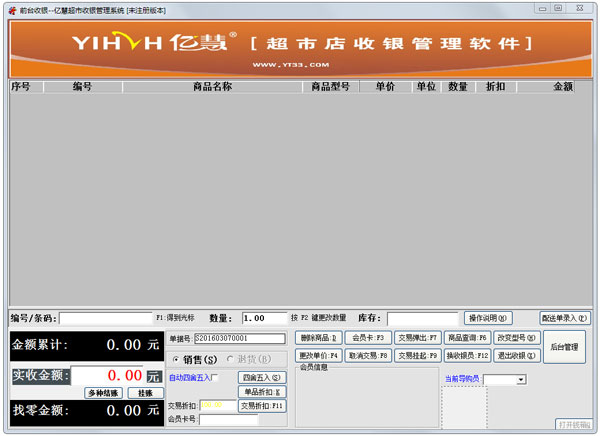Image resolution: width=600 pixels, height=436 pixels.
Task: Open 商品查询:F6 product search
Action: pos(467,338)
